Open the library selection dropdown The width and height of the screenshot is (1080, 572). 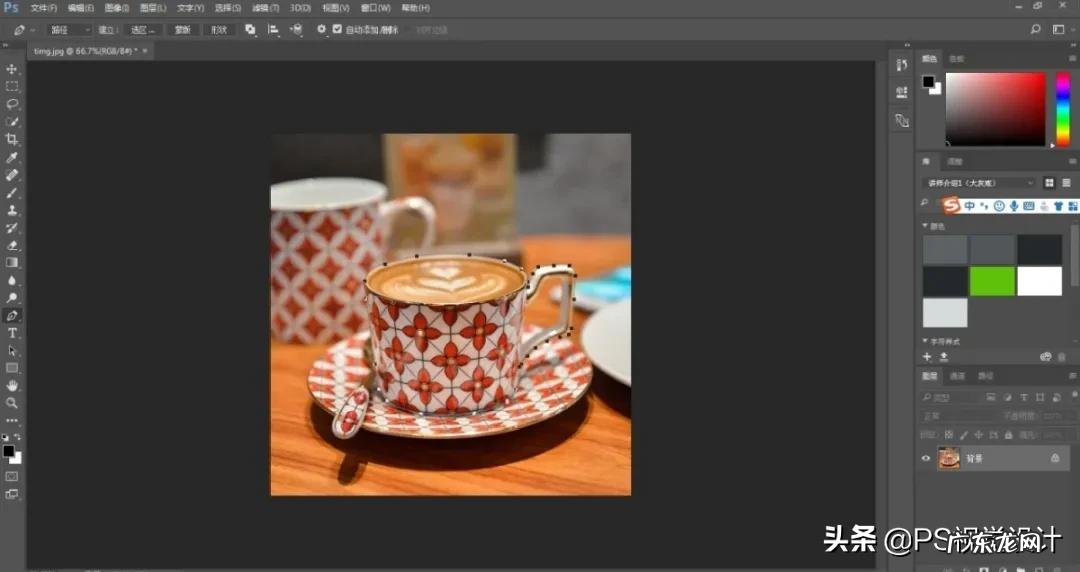981,183
